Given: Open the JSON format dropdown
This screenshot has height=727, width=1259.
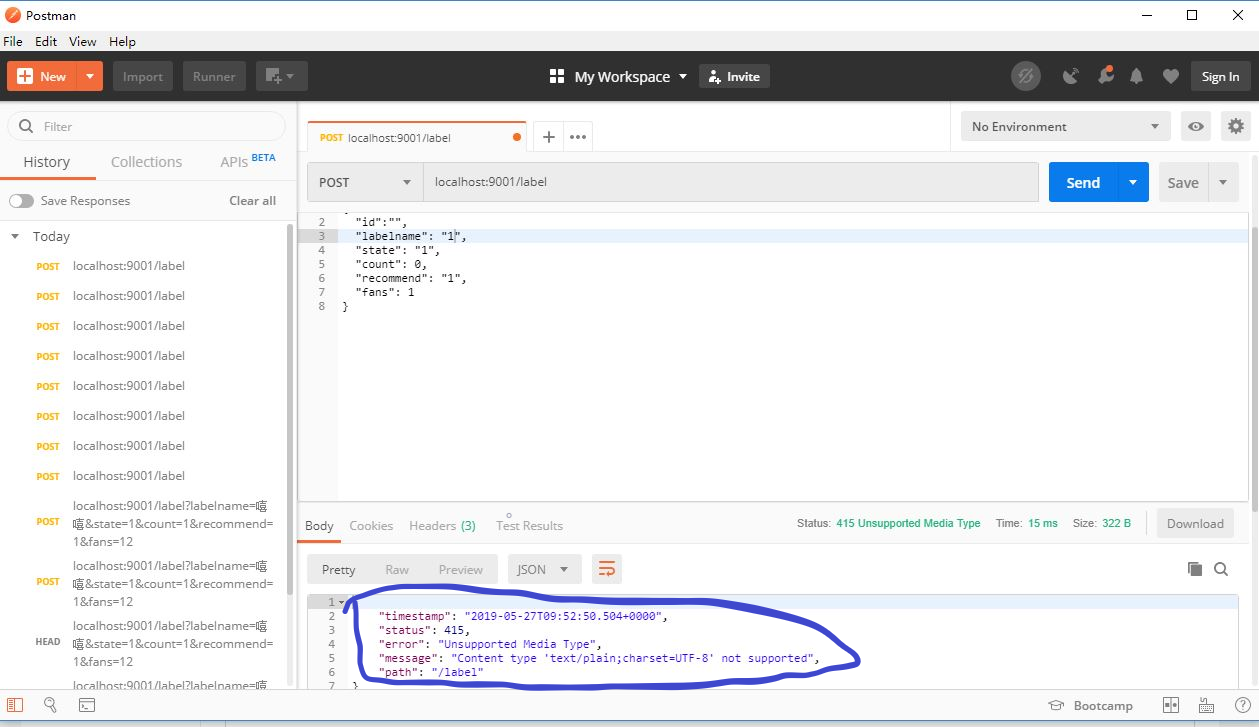Looking at the screenshot, I should click(544, 569).
